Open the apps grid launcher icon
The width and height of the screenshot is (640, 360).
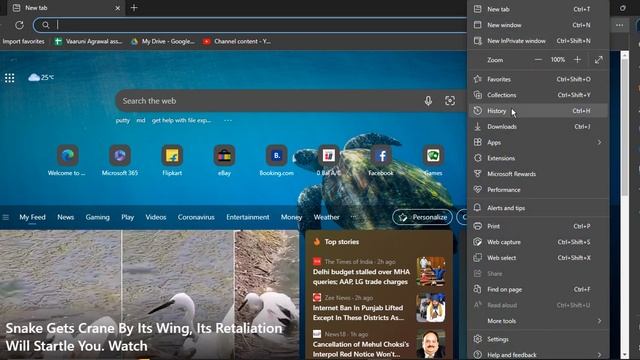9,78
